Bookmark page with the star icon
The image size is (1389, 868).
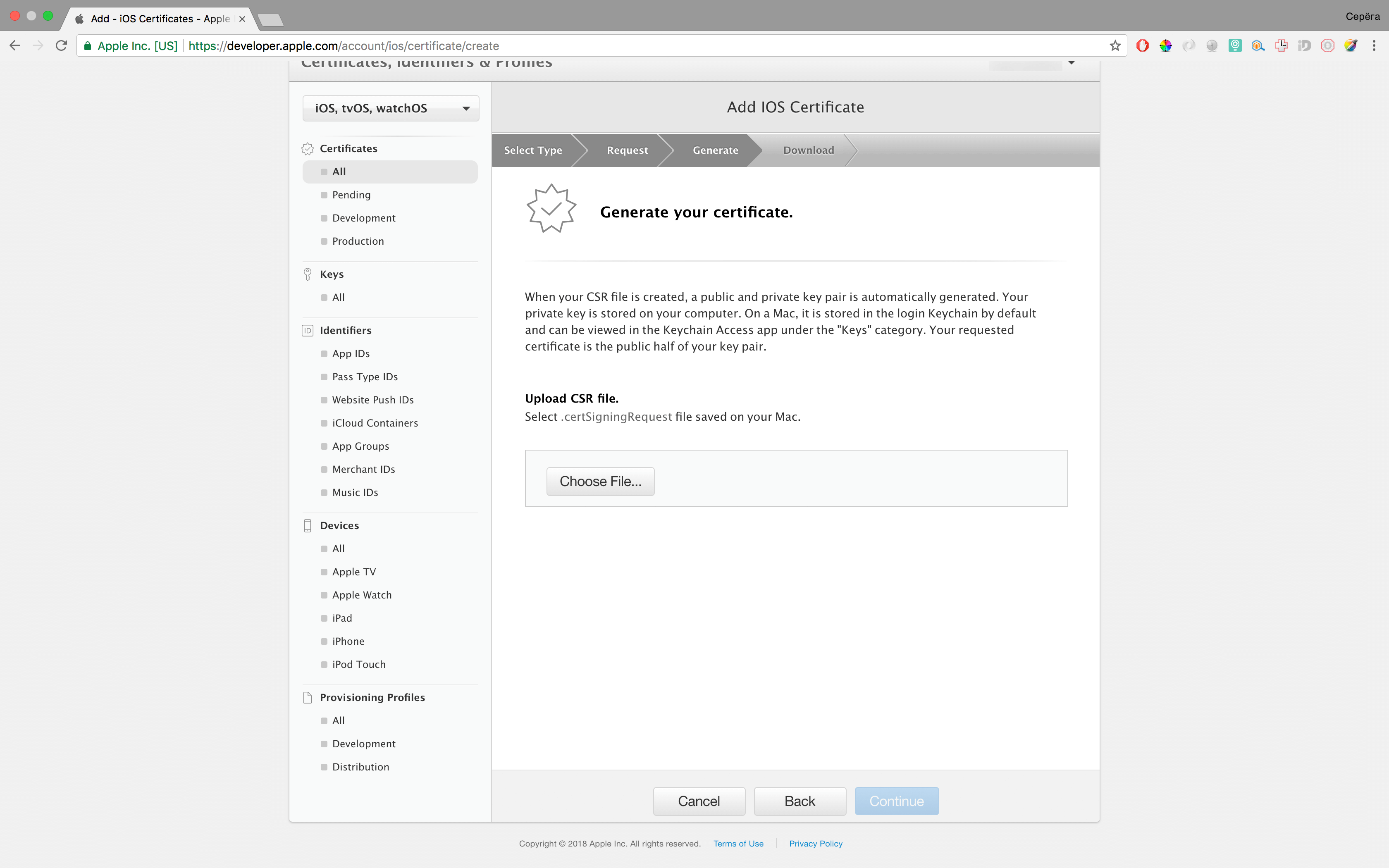coord(1115,46)
